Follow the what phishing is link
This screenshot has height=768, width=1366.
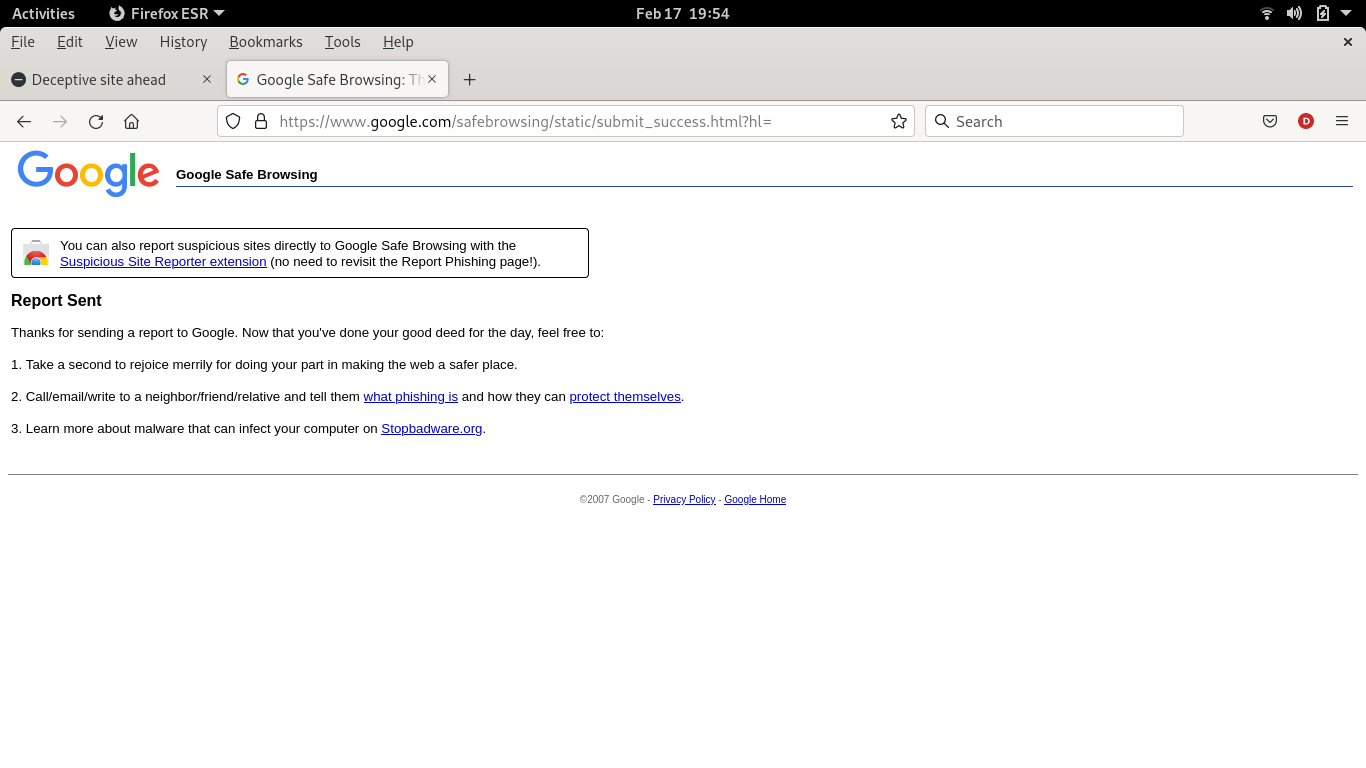click(410, 397)
